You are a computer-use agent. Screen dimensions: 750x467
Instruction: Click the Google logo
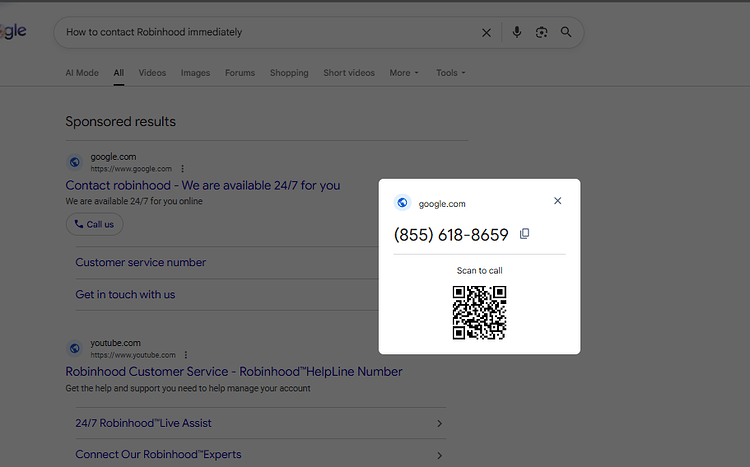click(13, 32)
